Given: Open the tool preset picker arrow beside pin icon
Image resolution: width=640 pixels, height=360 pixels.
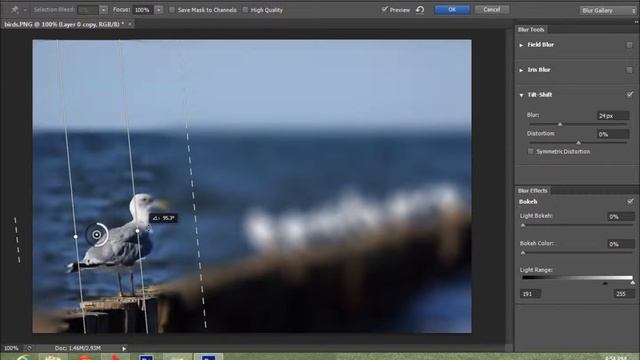Looking at the screenshot, I should click(25, 10).
